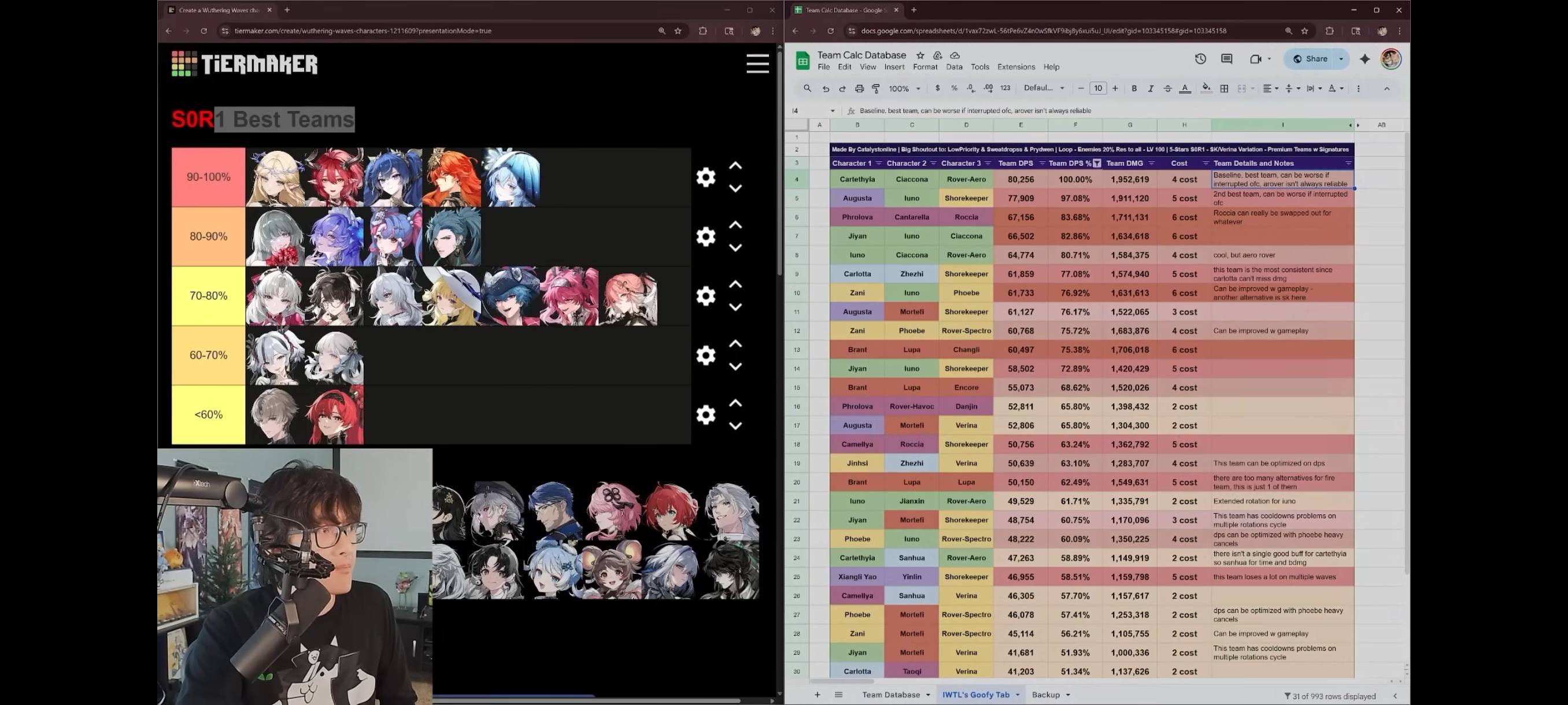Collapse the Sheets toolbar with chevron
Image resolution: width=1568 pixels, height=705 pixels.
[x=1386, y=88]
